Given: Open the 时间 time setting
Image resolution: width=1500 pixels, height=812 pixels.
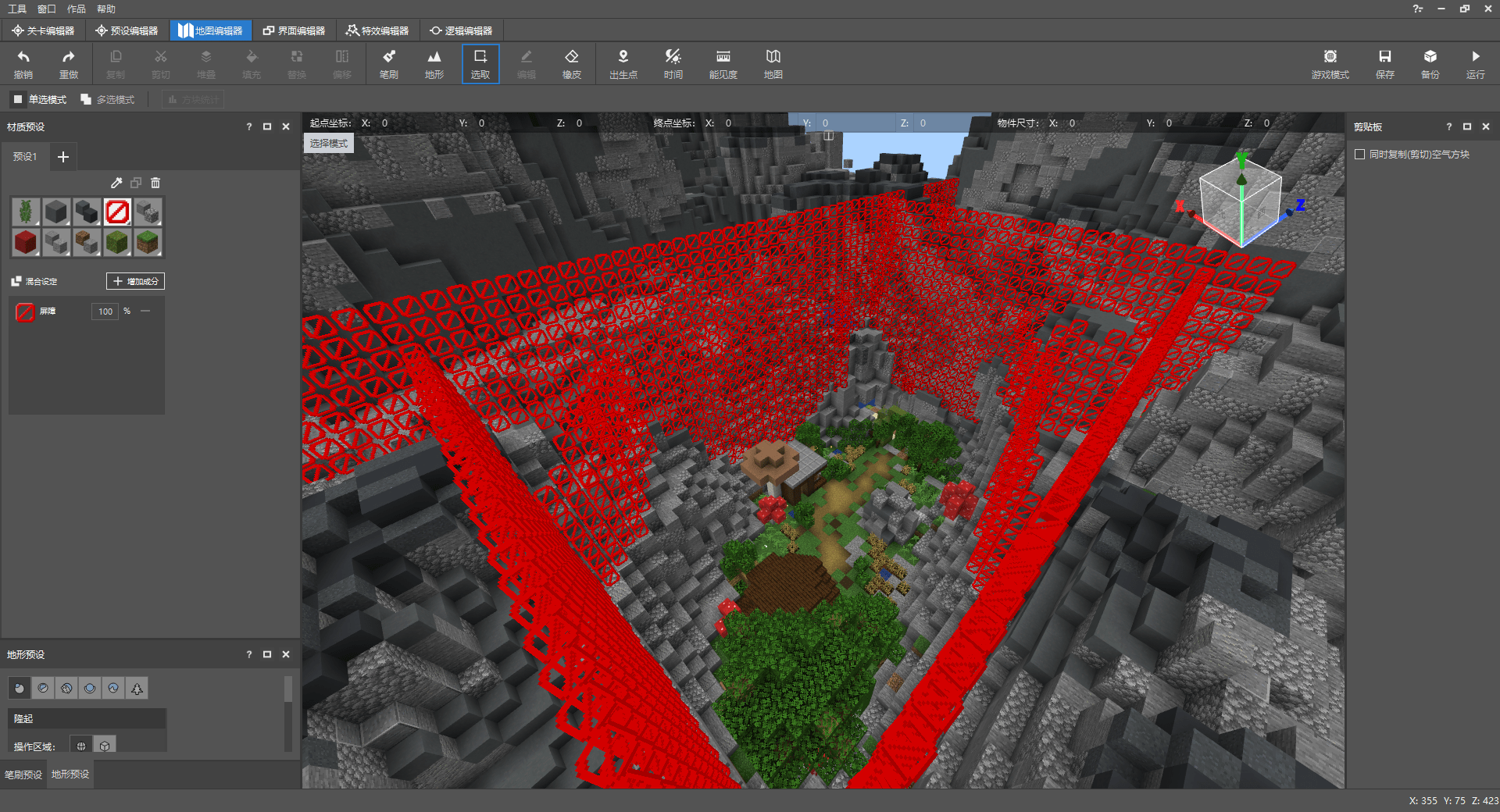Looking at the screenshot, I should pos(673,64).
